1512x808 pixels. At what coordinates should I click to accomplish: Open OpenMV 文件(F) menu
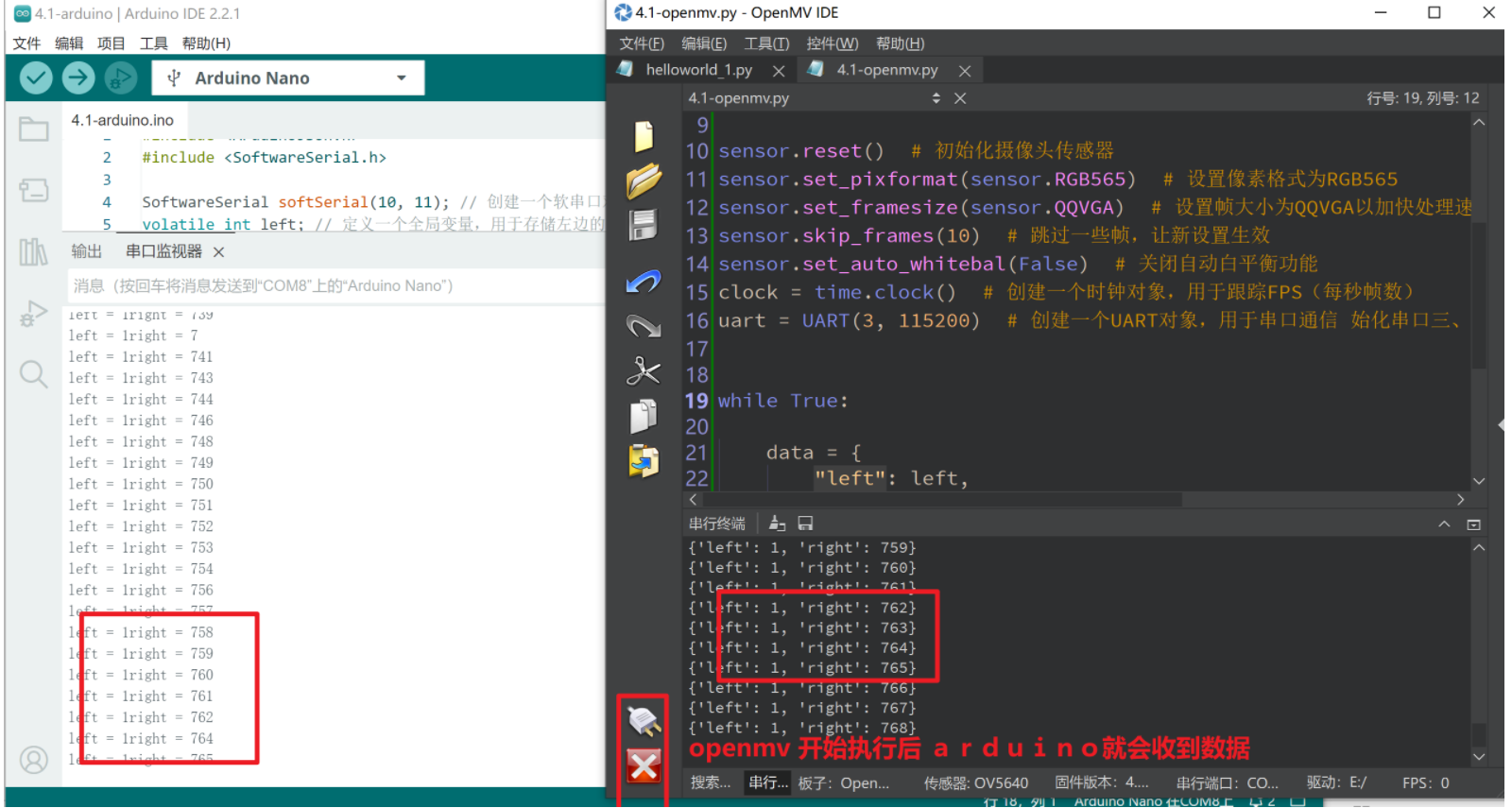(642, 43)
